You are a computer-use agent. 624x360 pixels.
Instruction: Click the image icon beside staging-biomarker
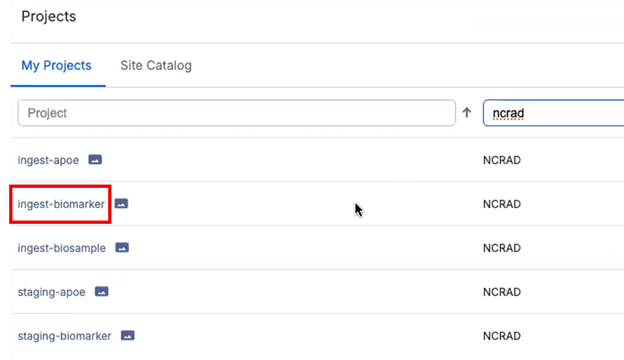[x=128, y=335]
